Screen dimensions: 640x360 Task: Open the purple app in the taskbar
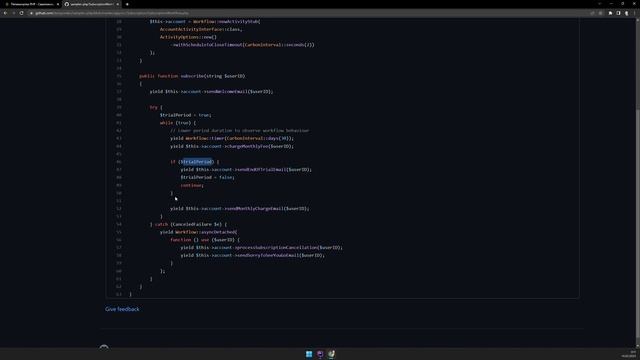(320, 354)
